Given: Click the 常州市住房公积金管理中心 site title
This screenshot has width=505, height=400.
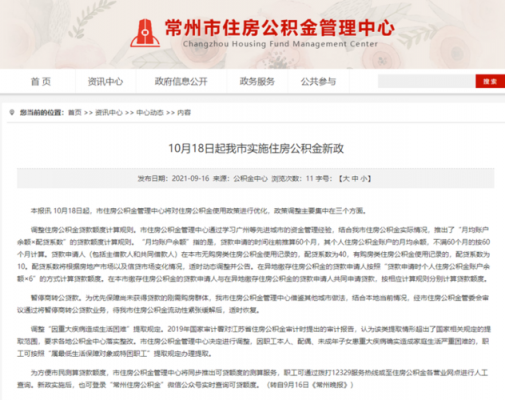Looking at the screenshot, I should tap(279, 27).
